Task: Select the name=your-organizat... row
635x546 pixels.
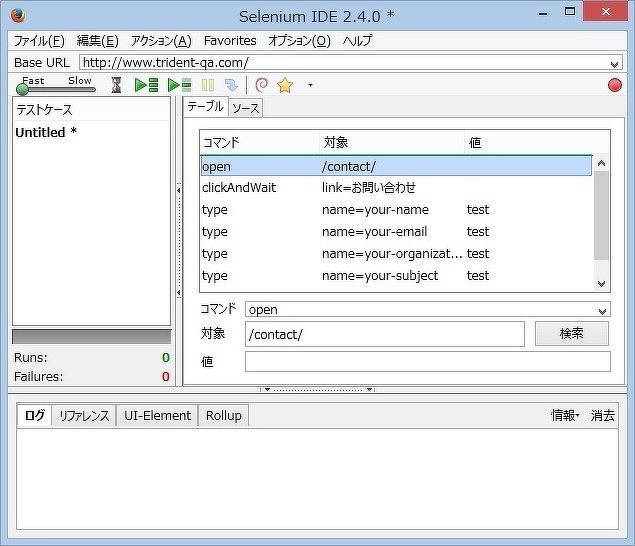Action: (396, 254)
